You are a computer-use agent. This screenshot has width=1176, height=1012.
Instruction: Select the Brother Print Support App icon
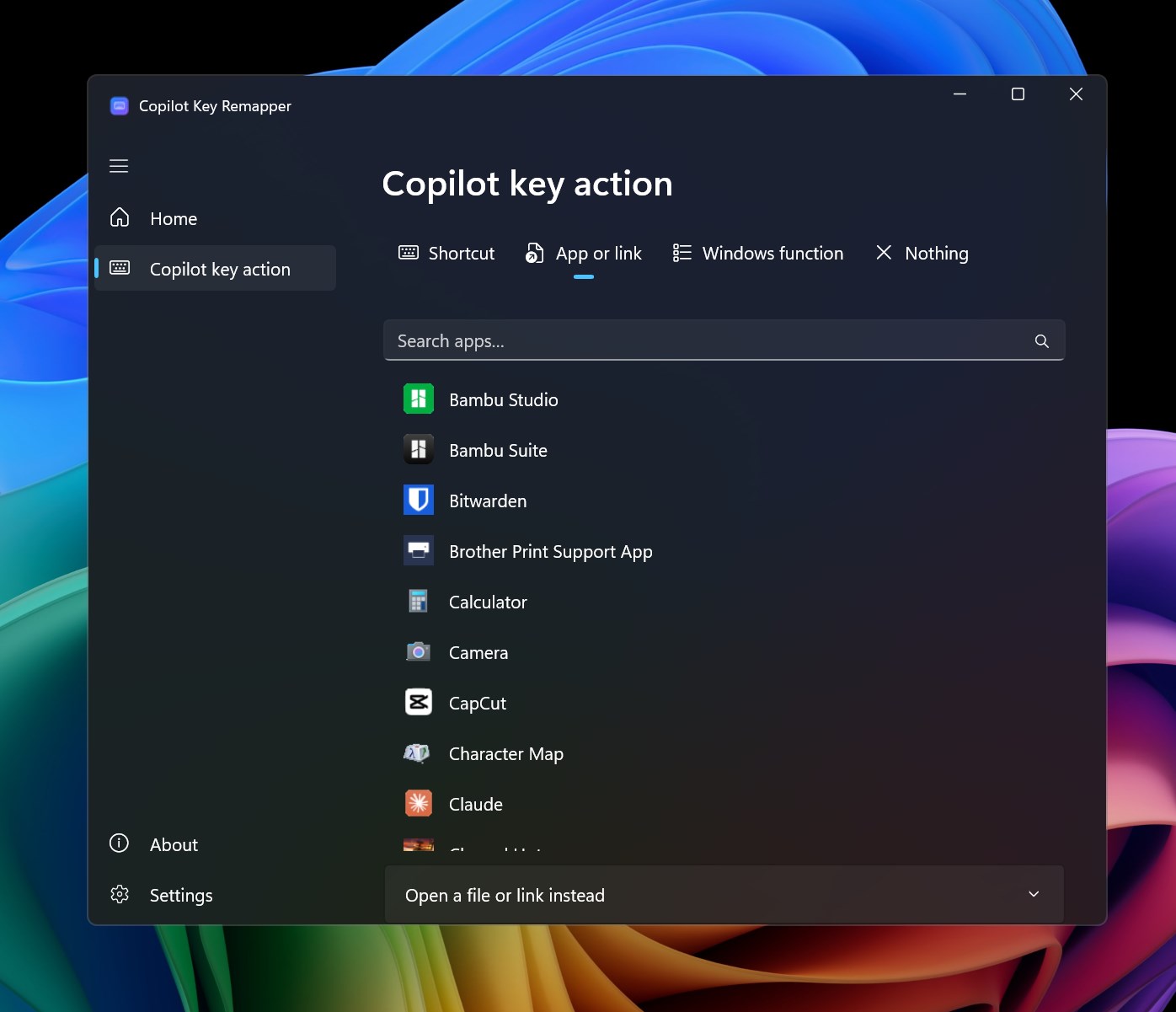point(419,550)
